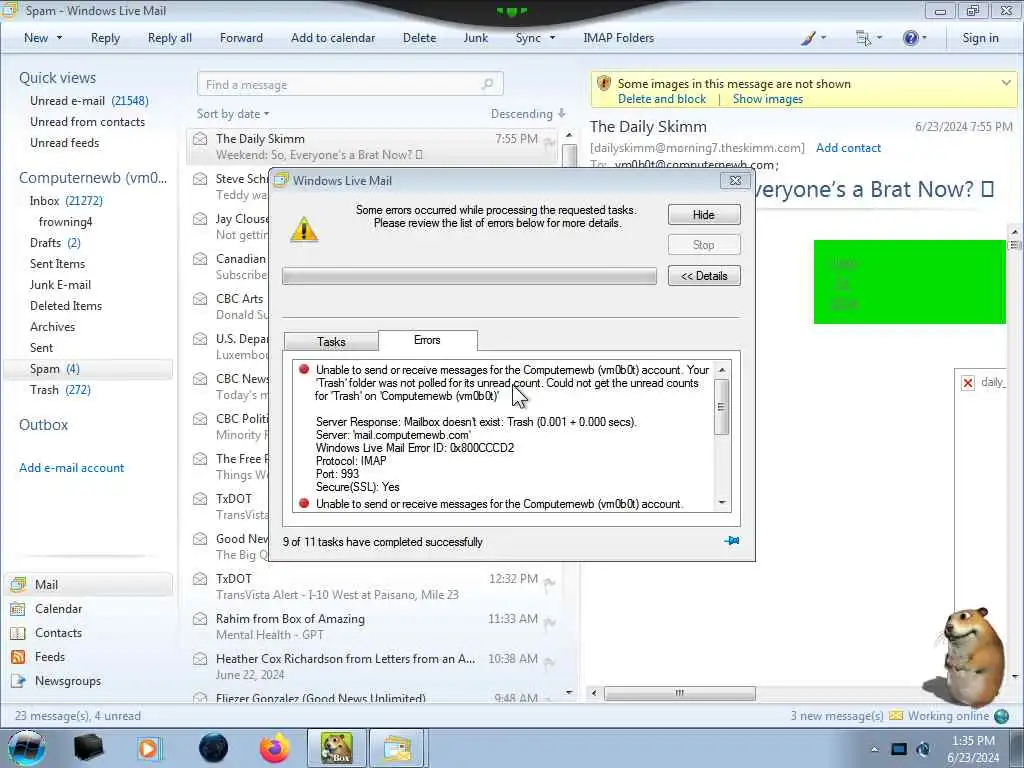The image size is (1024, 768).
Task: Select the Errors tab
Action: (x=427, y=340)
